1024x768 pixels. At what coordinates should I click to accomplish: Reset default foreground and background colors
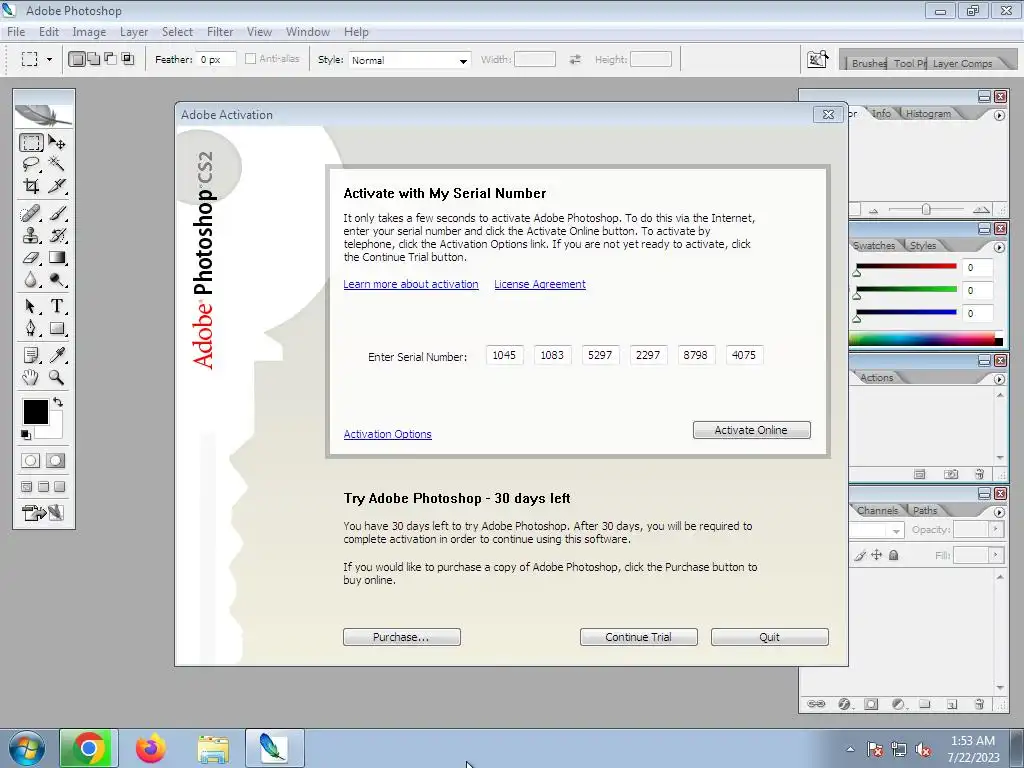[x=26, y=434]
